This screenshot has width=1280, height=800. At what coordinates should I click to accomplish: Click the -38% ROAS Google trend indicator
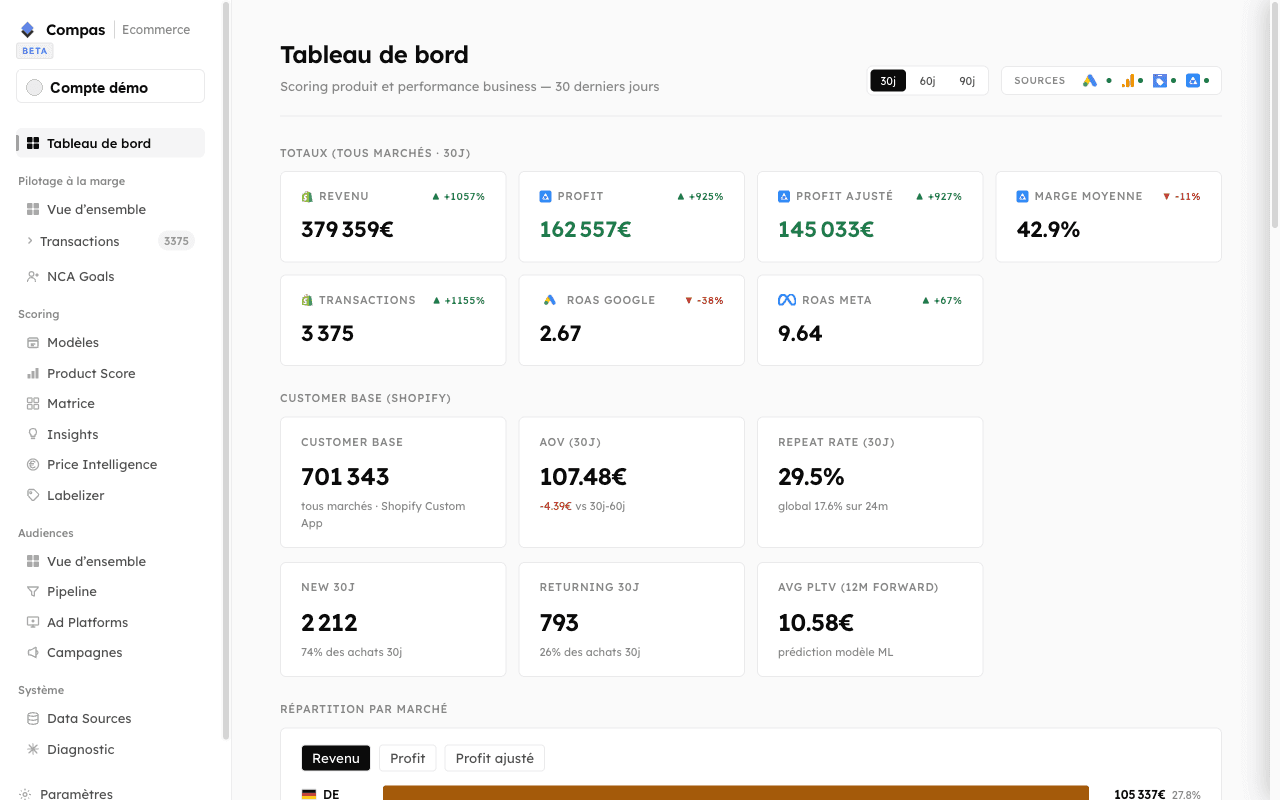[x=704, y=300]
